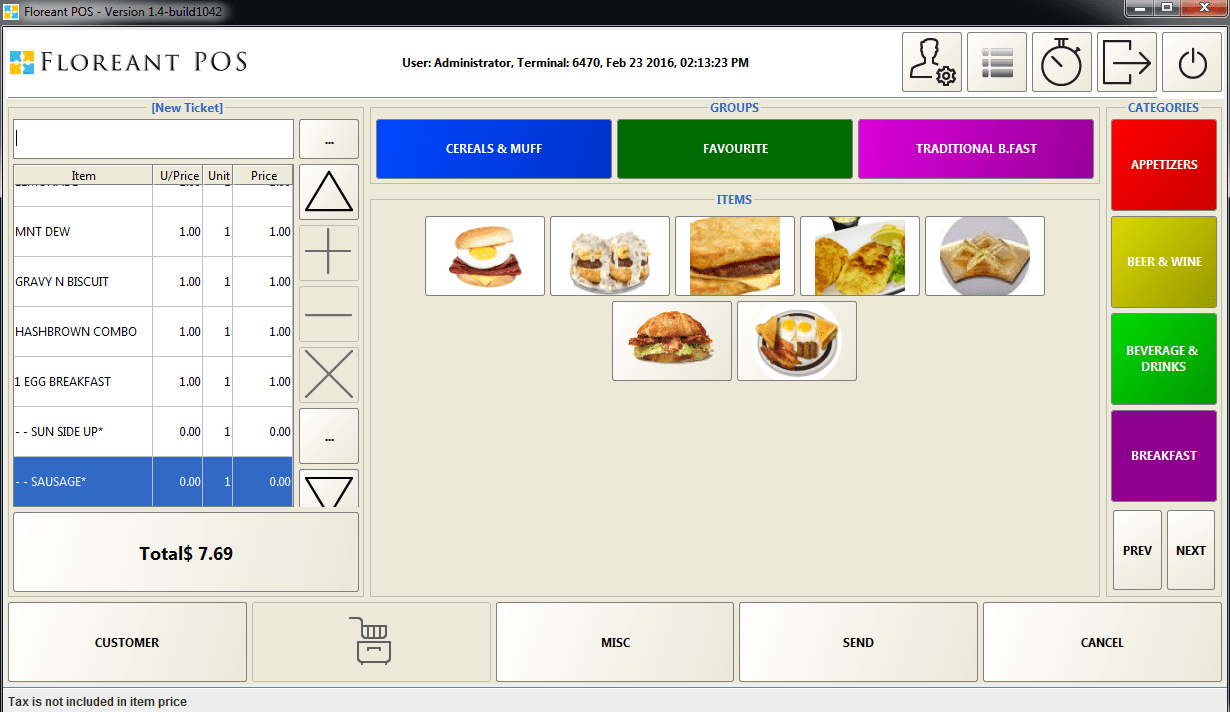Viewport: 1230px width, 712px height.
Task: Open the TRADITIONAL B.FAST group
Action: click(975, 148)
